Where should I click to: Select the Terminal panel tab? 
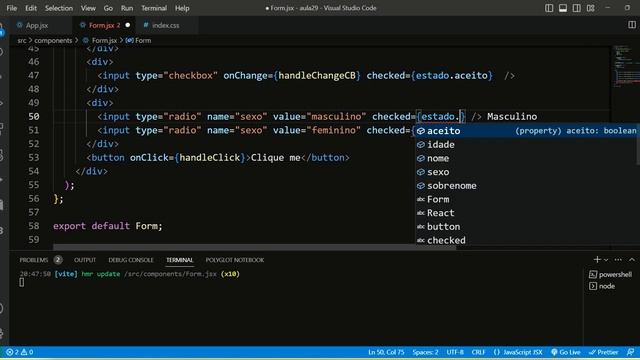(180, 260)
